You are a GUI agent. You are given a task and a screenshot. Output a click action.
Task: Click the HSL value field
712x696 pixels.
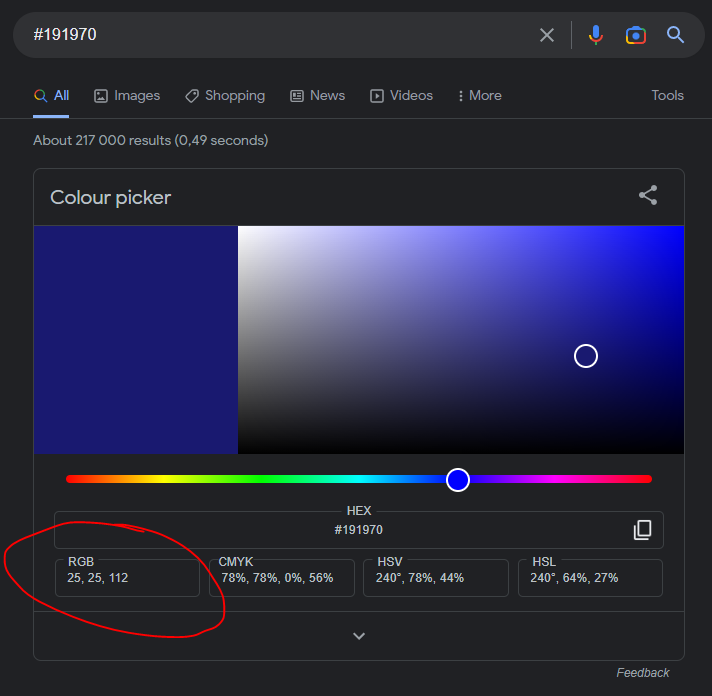(590, 578)
